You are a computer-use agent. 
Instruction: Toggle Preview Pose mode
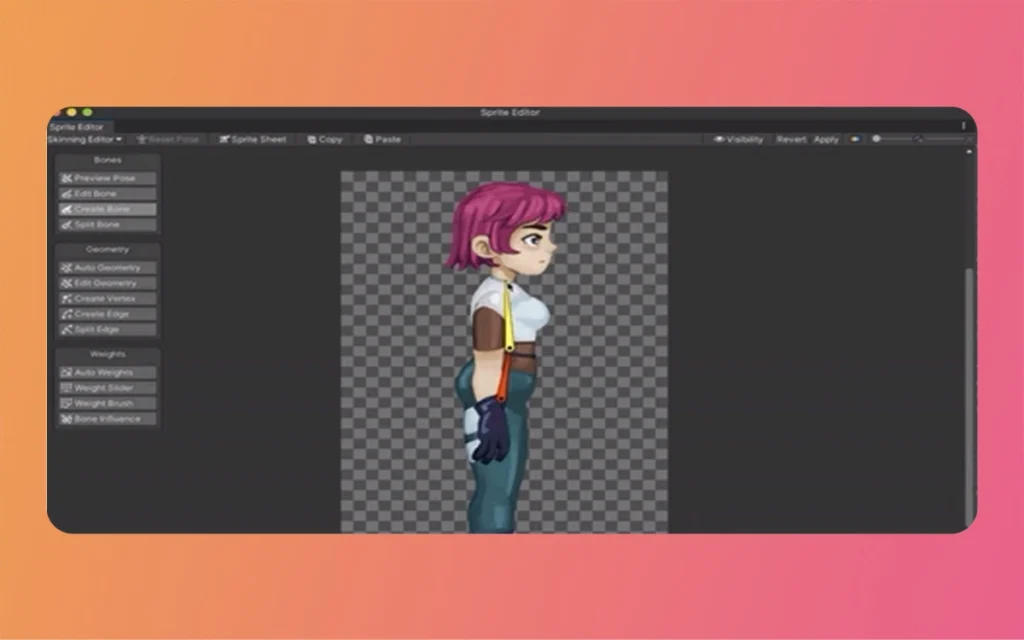[x=106, y=178]
